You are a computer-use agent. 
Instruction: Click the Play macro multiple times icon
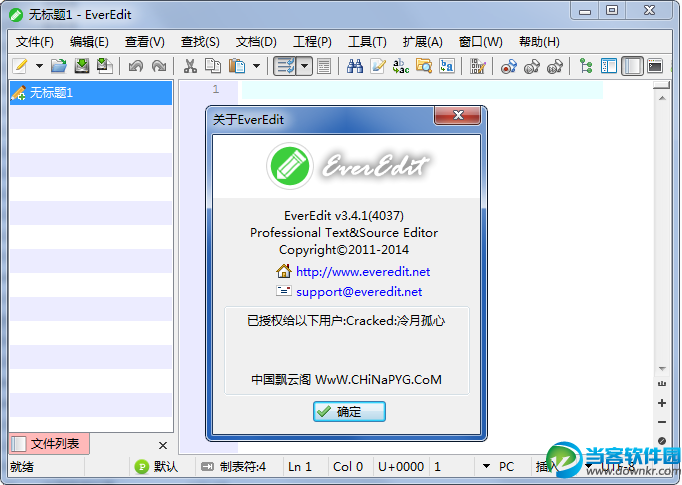(x=555, y=67)
